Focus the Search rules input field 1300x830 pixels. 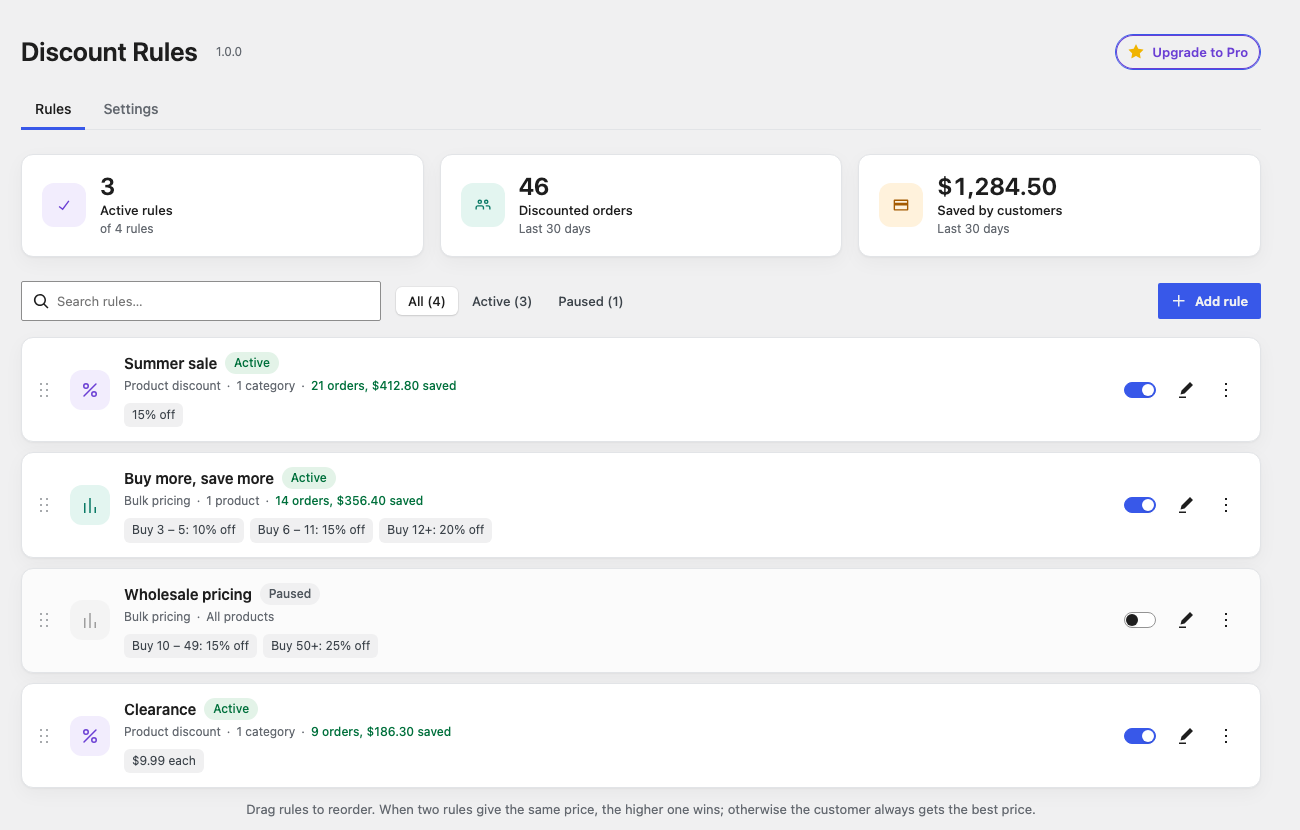[x=201, y=301]
